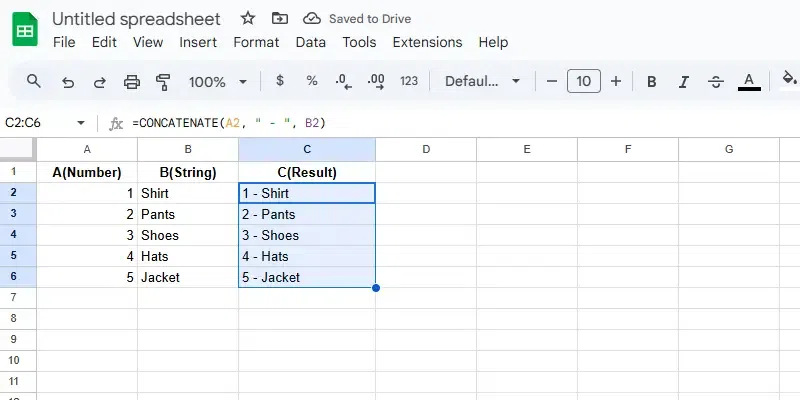Click the search menus magnifier icon
This screenshot has width=800, height=400.
34,82
